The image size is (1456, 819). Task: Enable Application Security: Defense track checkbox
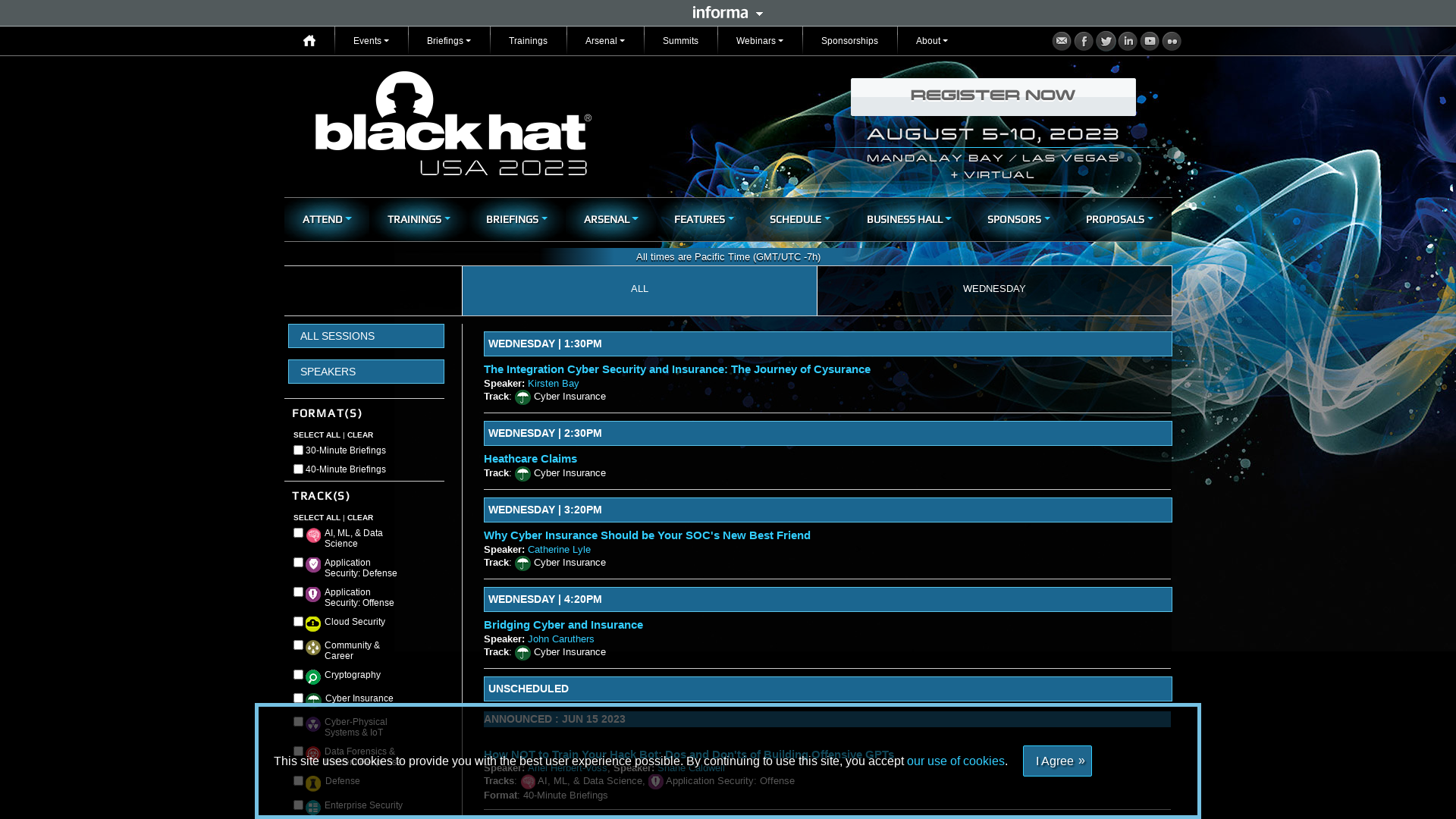point(298,563)
